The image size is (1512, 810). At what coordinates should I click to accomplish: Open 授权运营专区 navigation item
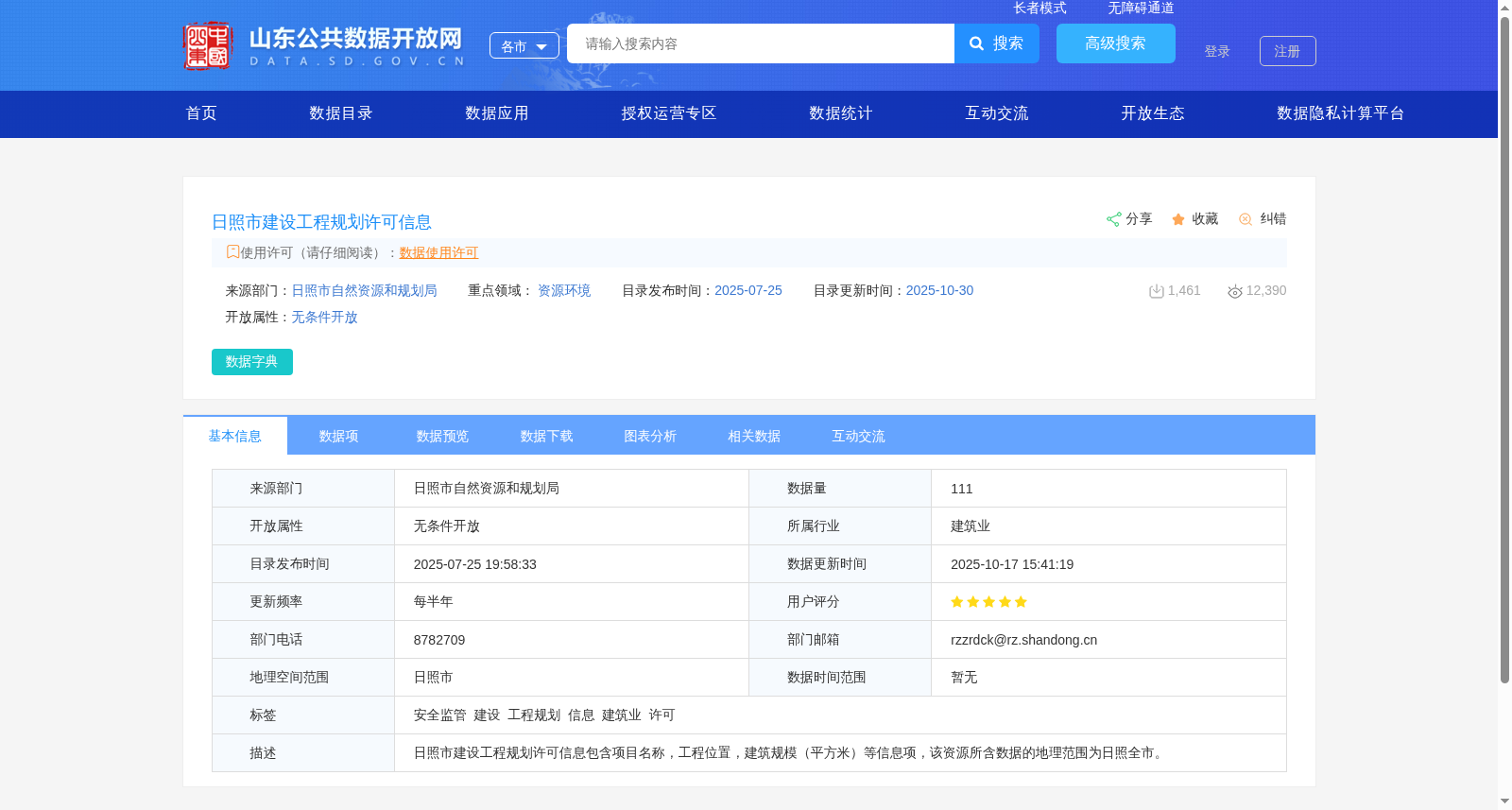(669, 113)
